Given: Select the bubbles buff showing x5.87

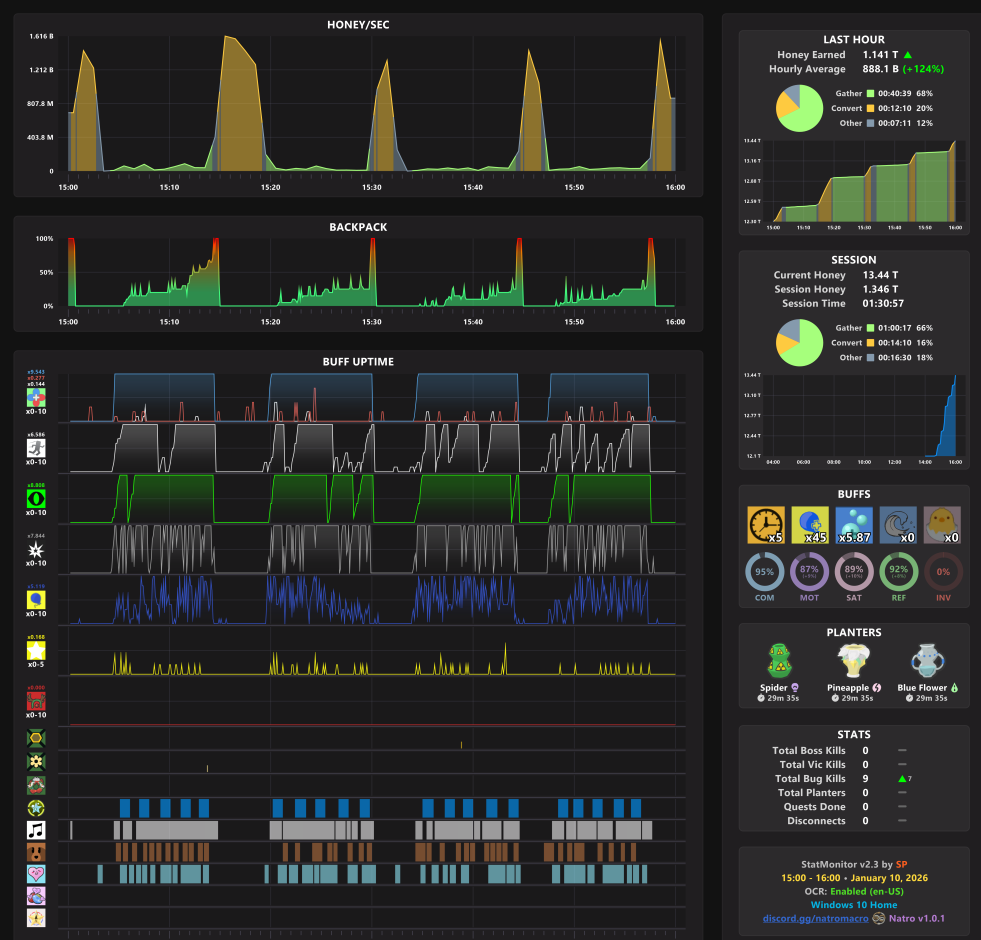Looking at the screenshot, I should 854,525.
